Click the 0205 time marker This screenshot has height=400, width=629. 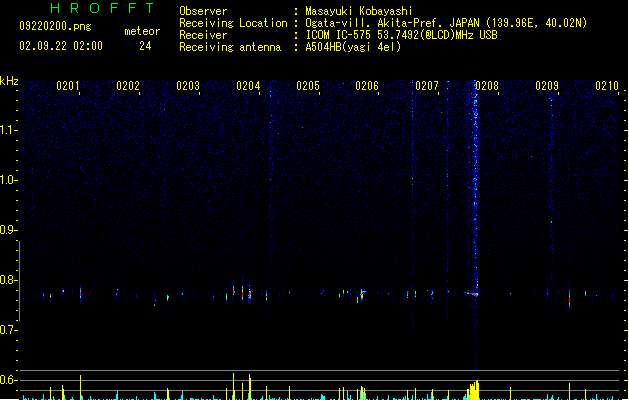pyautogui.click(x=308, y=86)
